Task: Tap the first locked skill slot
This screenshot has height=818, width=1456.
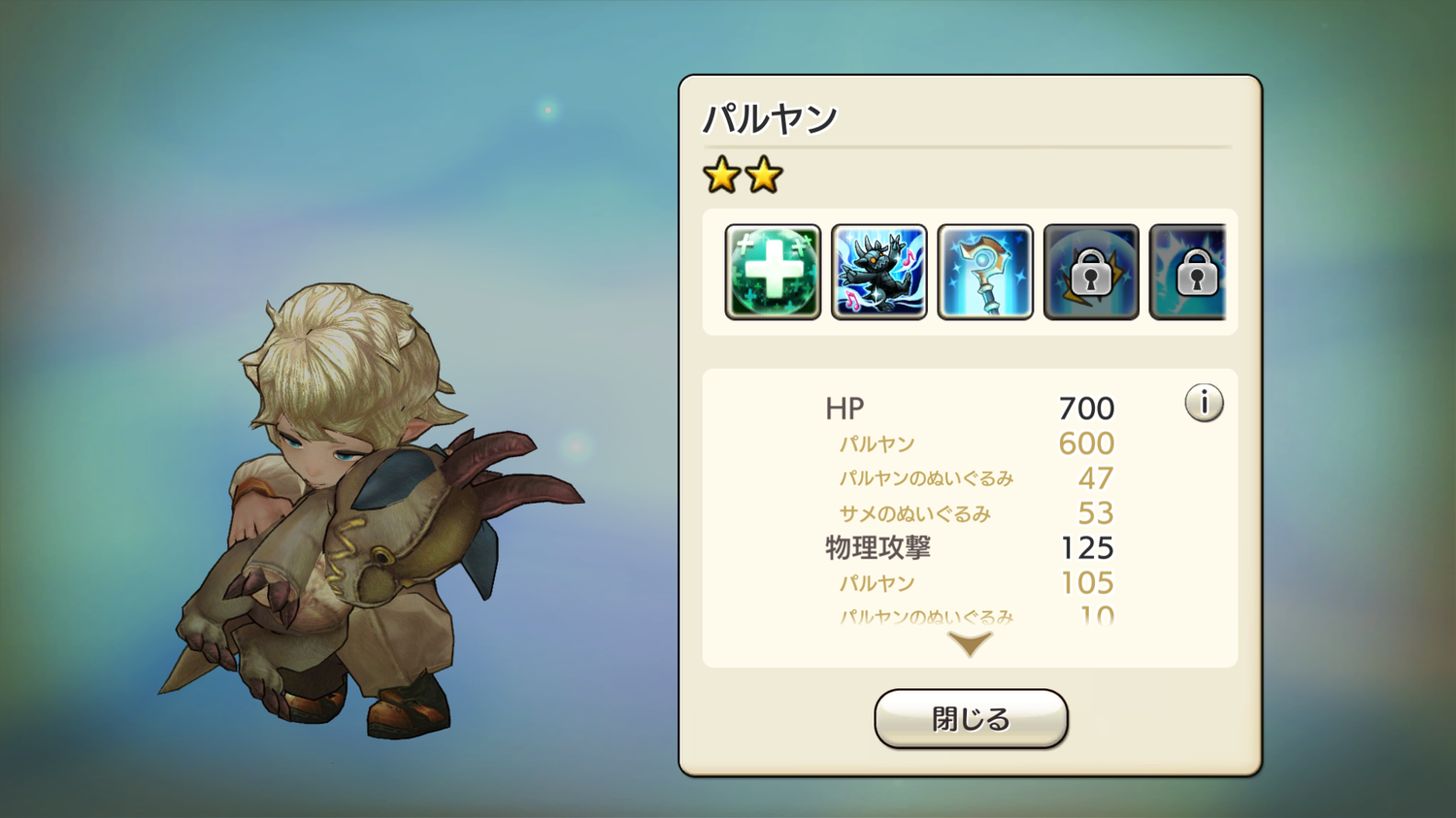Action: pyautogui.click(x=1091, y=272)
